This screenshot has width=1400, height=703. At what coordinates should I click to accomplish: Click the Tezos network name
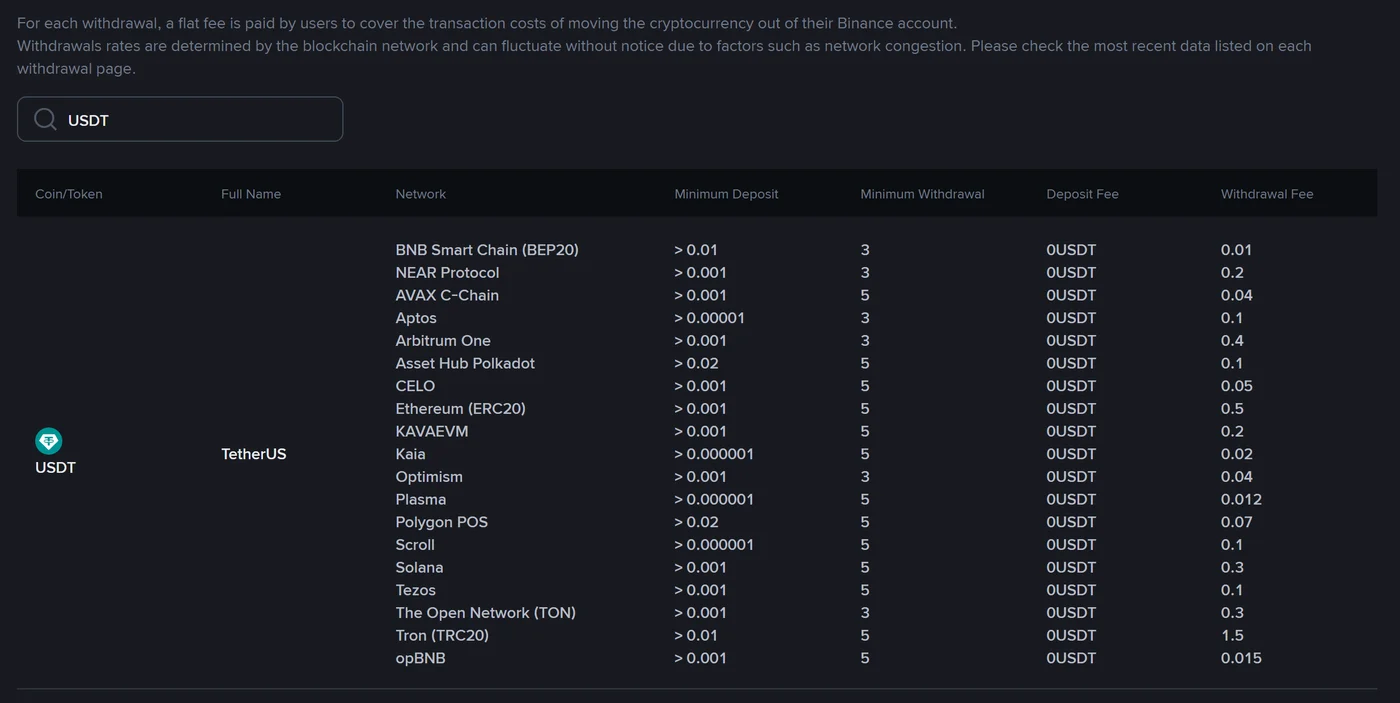tap(416, 590)
